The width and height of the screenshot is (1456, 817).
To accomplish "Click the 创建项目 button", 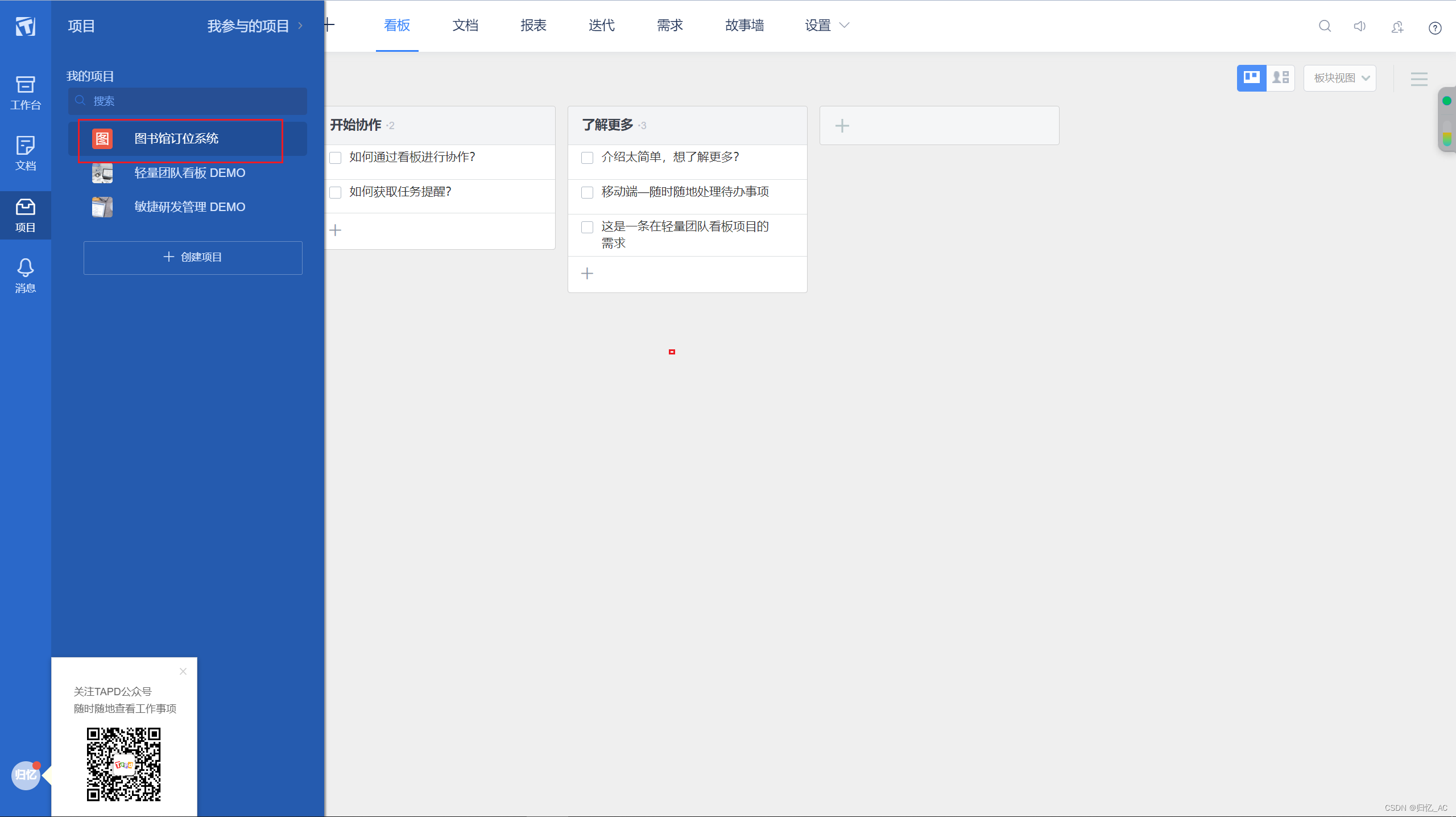I will point(193,257).
